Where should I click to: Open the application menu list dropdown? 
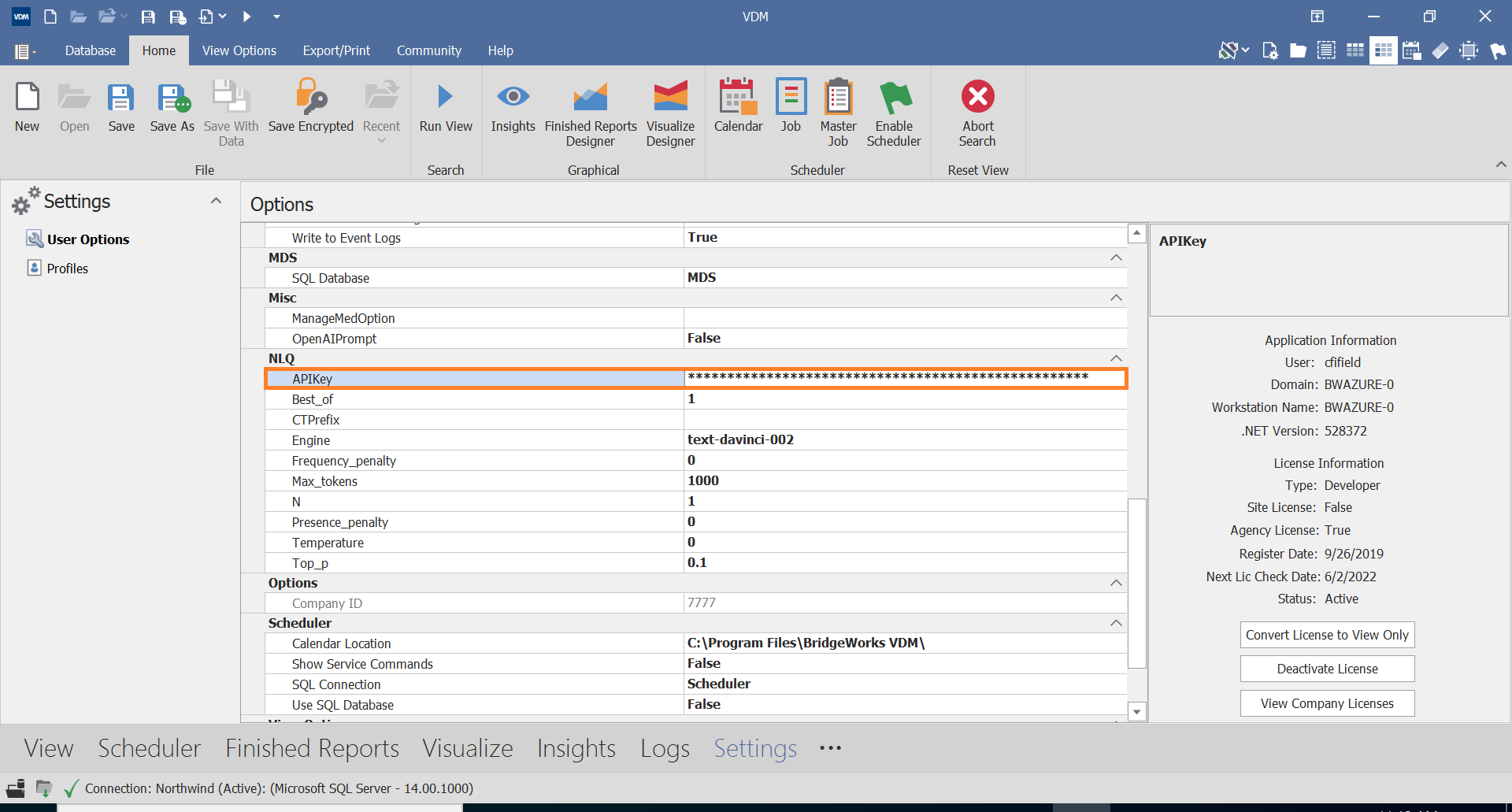(x=25, y=51)
